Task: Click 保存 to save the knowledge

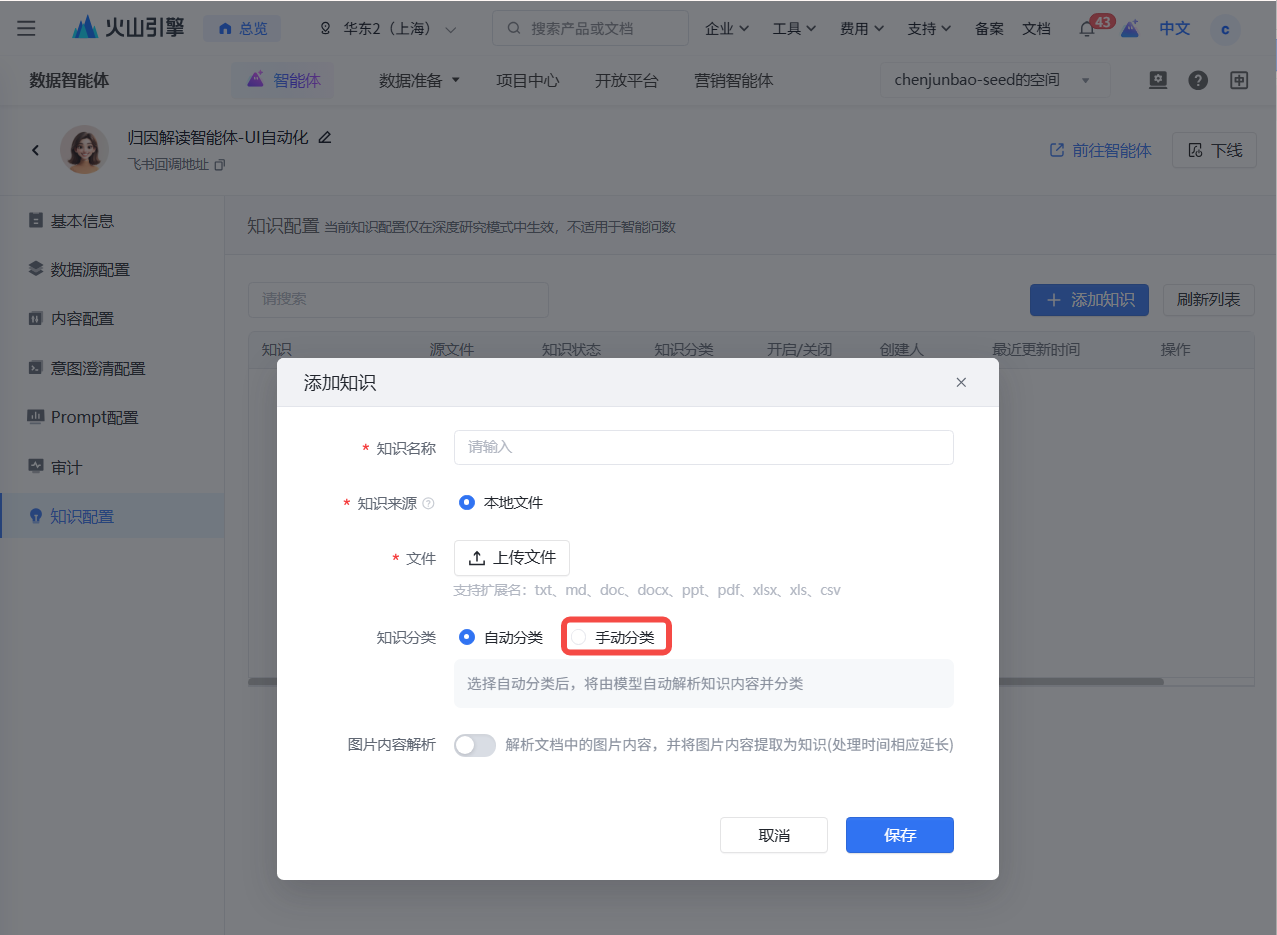Action: pyautogui.click(x=900, y=835)
